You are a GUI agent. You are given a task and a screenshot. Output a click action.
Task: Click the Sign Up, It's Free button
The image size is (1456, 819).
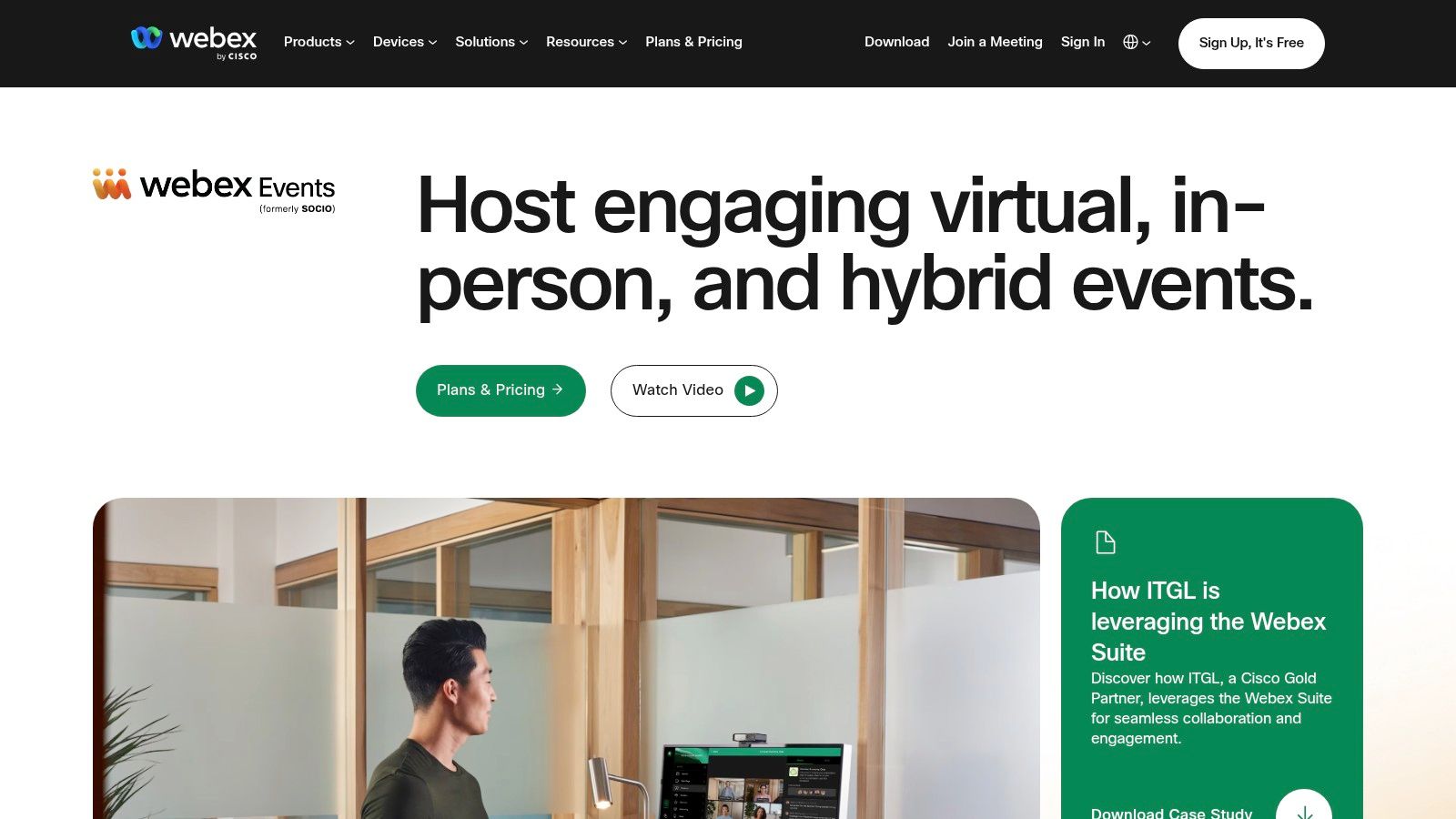[1251, 43]
